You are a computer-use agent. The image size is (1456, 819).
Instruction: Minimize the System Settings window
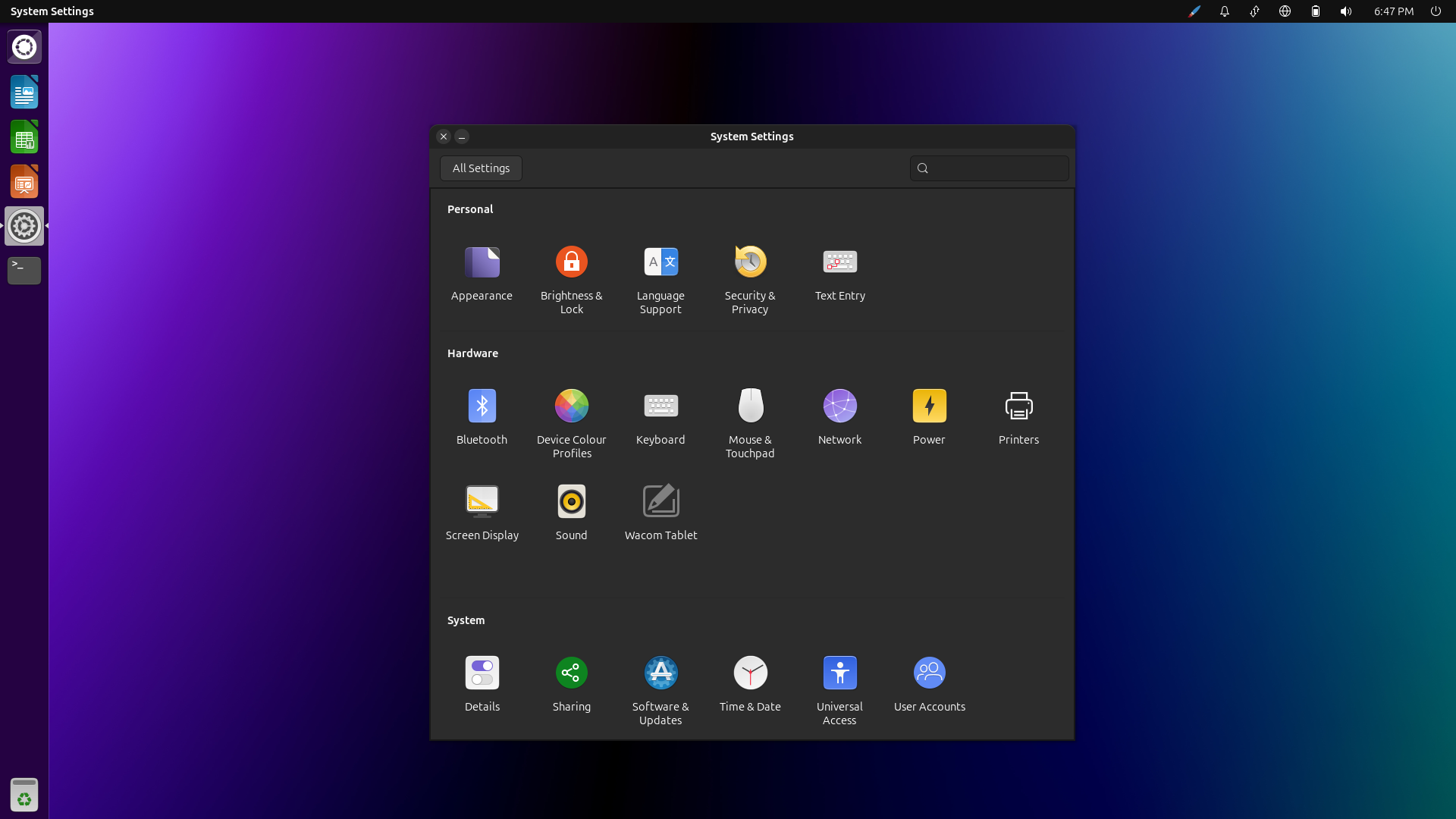[x=462, y=136]
